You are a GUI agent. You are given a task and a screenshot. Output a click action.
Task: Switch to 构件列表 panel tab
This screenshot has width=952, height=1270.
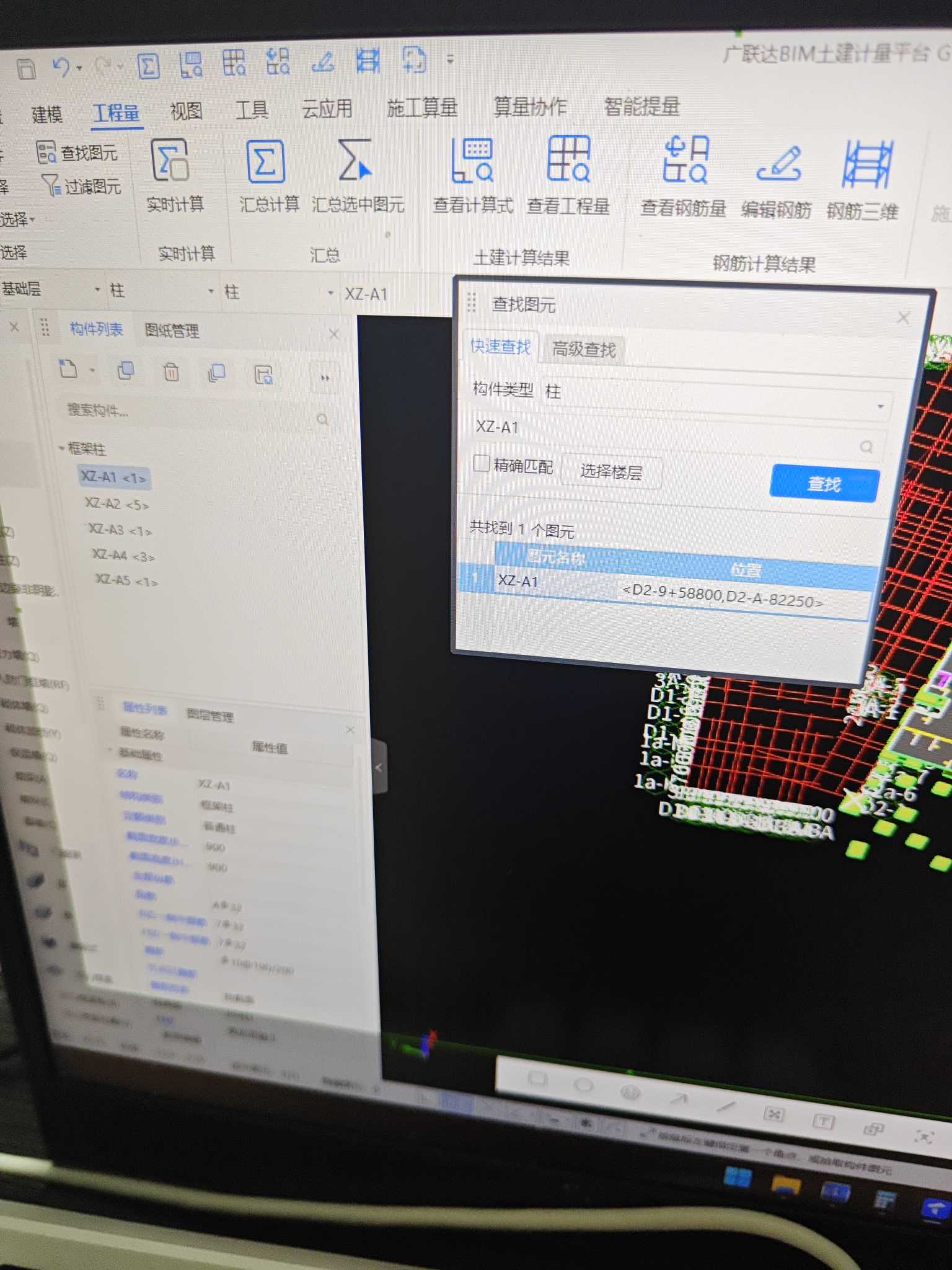click(96, 329)
